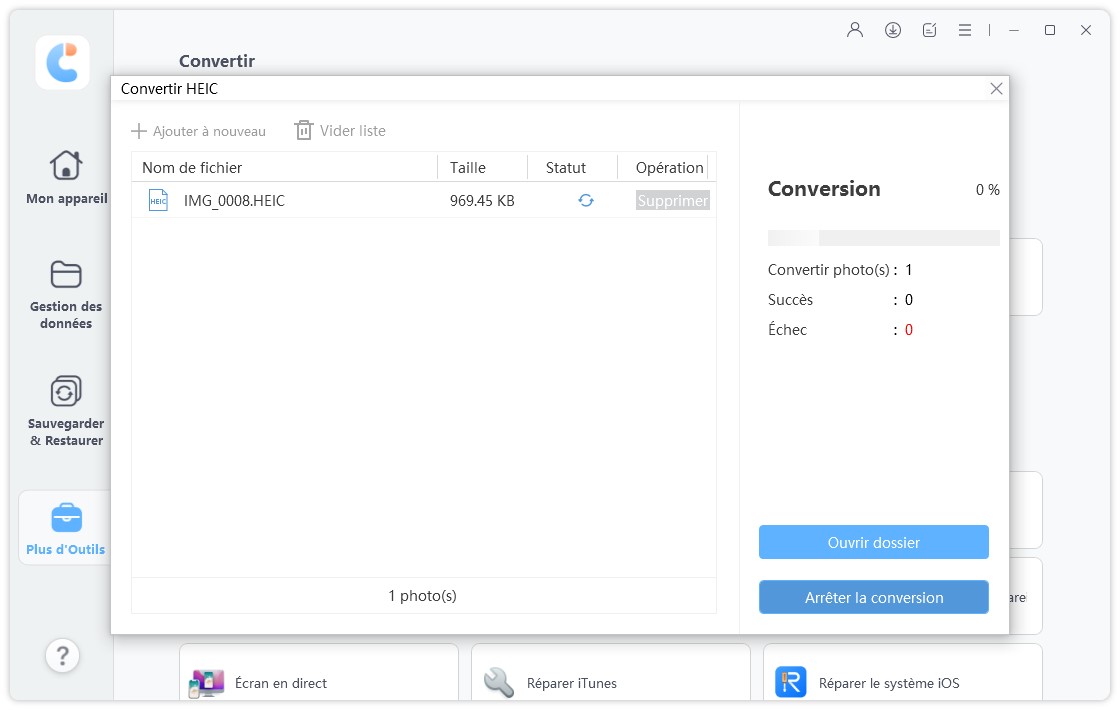Screen dimensions: 1120x710
Task: Click the HEIC file icon for IMG_0008
Action: [158, 201]
